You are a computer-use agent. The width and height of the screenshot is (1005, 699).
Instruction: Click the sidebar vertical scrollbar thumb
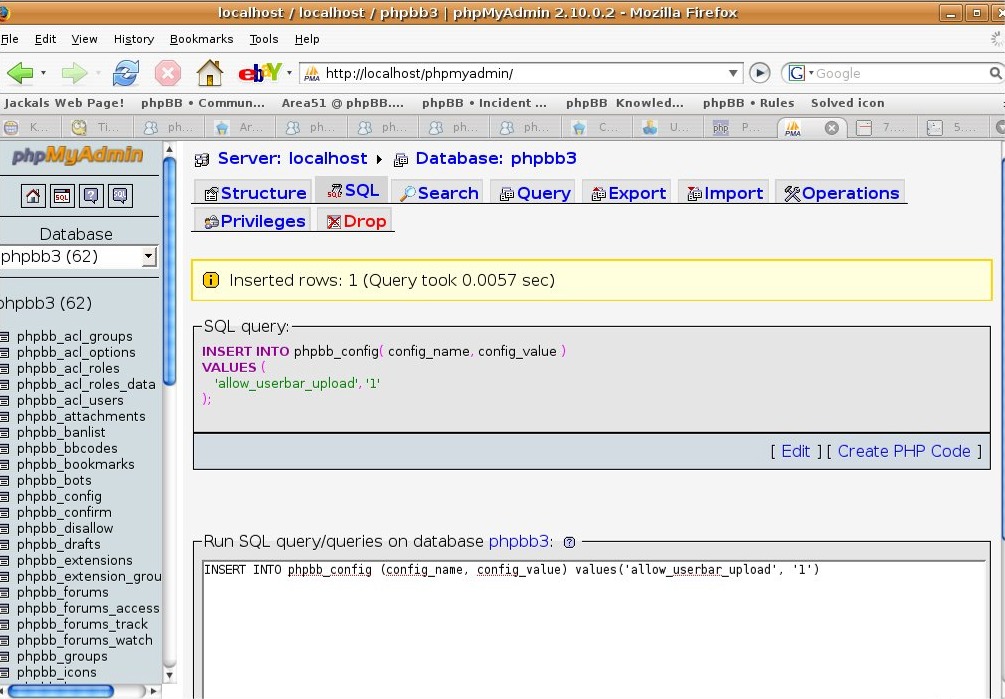point(169,270)
